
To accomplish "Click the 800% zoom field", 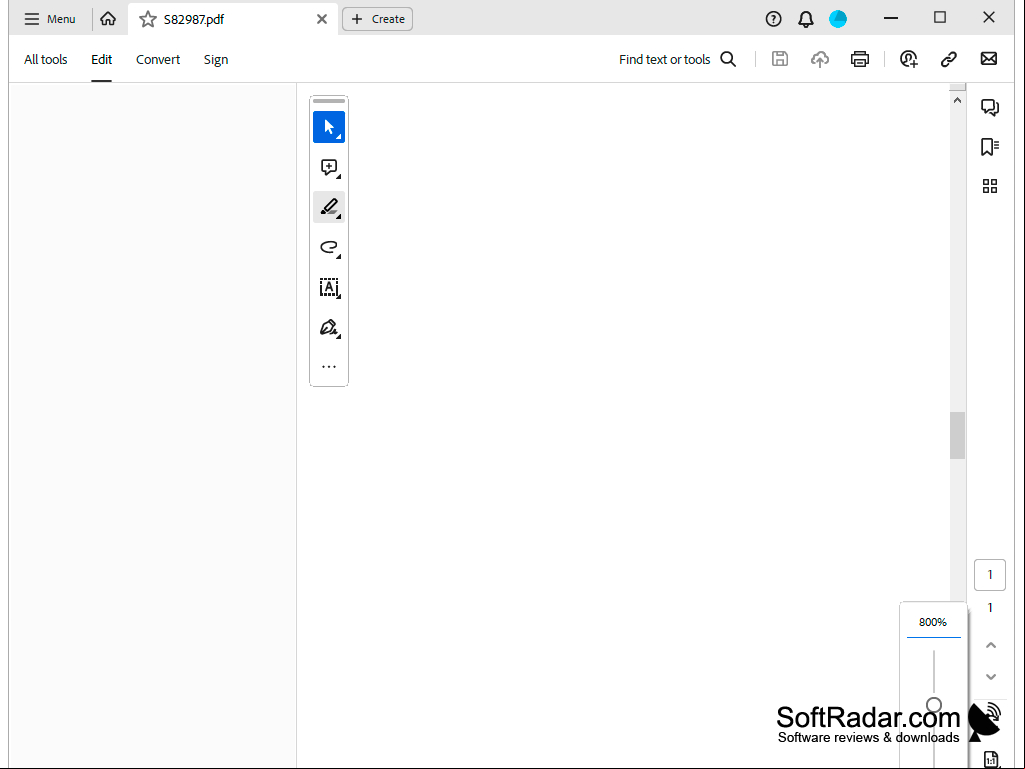I will 933,623.
